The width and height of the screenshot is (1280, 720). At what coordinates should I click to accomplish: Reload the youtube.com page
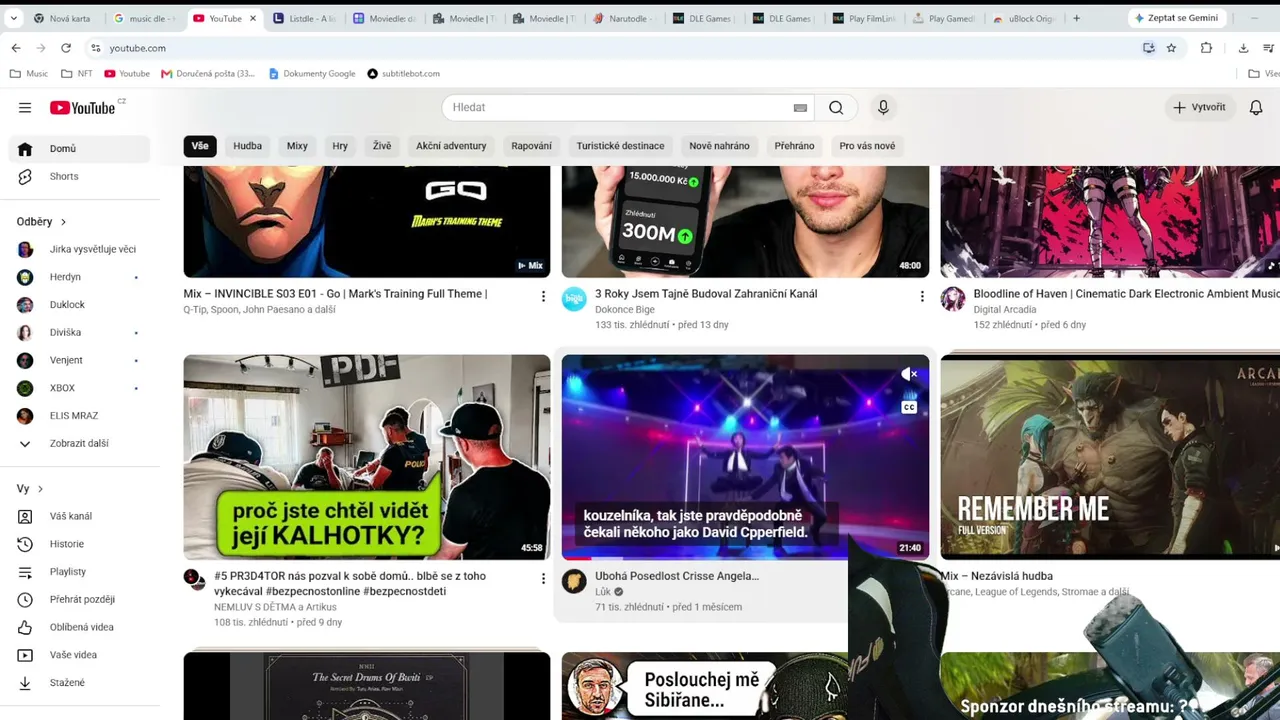[x=66, y=48]
